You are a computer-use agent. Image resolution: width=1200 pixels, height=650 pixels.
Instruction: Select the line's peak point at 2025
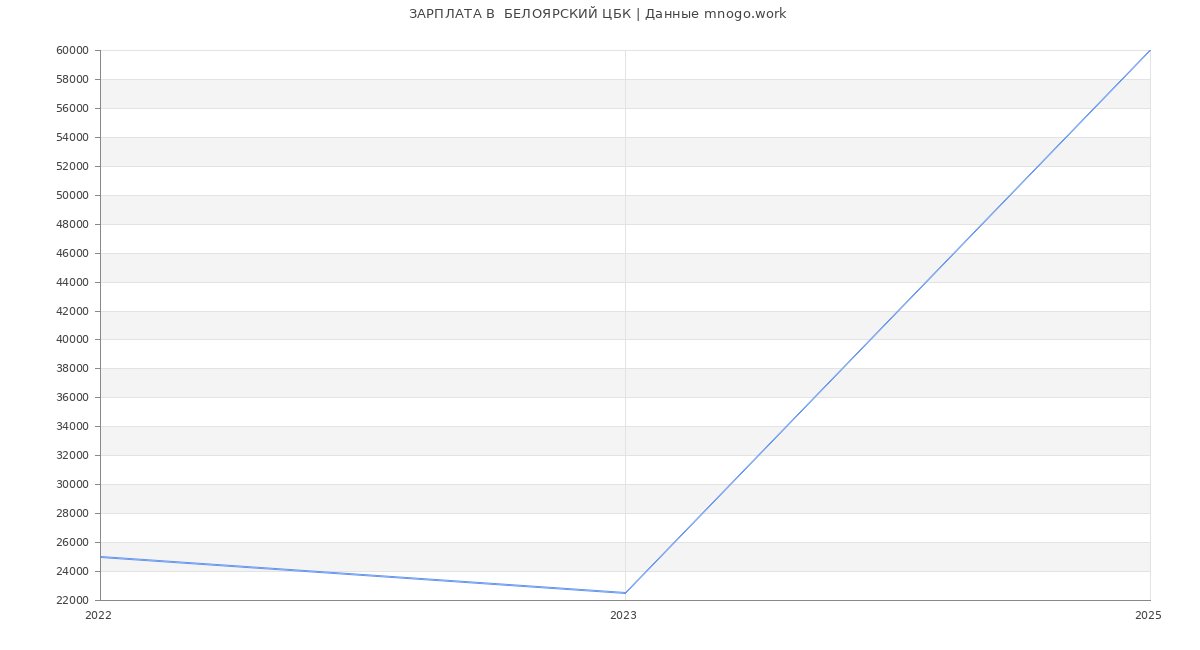(1149, 51)
